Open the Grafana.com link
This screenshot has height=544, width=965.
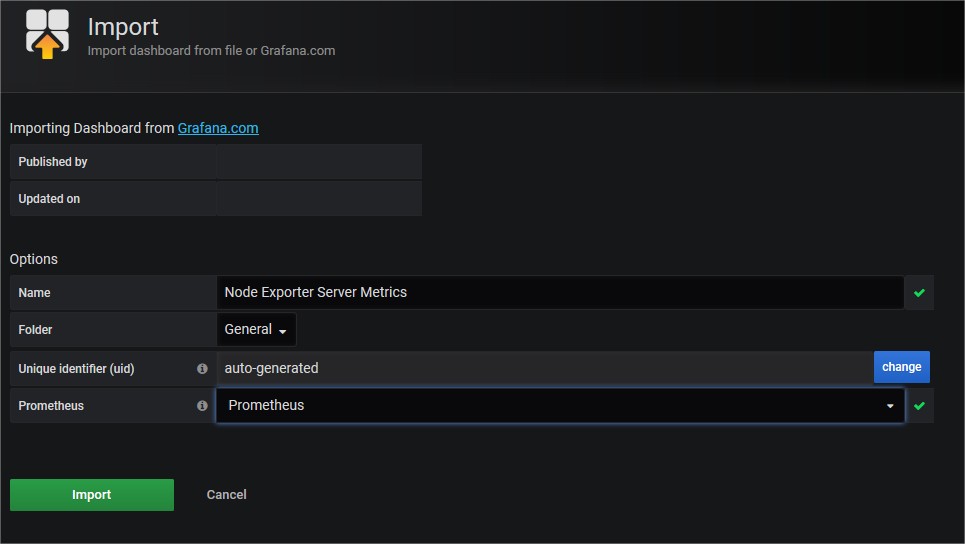pyautogui.click(x=218, y=128)
